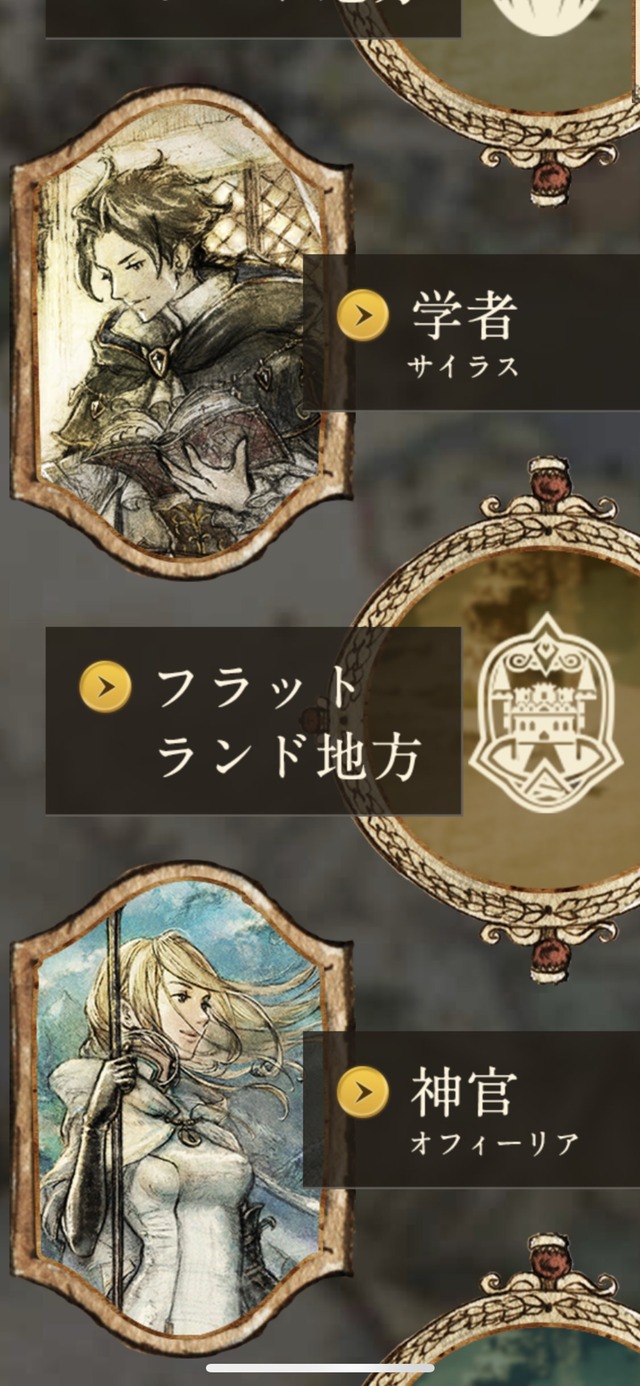640x1386 pixels.
Task: Click the gold arrow beside 学者
Action: click(362, 317)
